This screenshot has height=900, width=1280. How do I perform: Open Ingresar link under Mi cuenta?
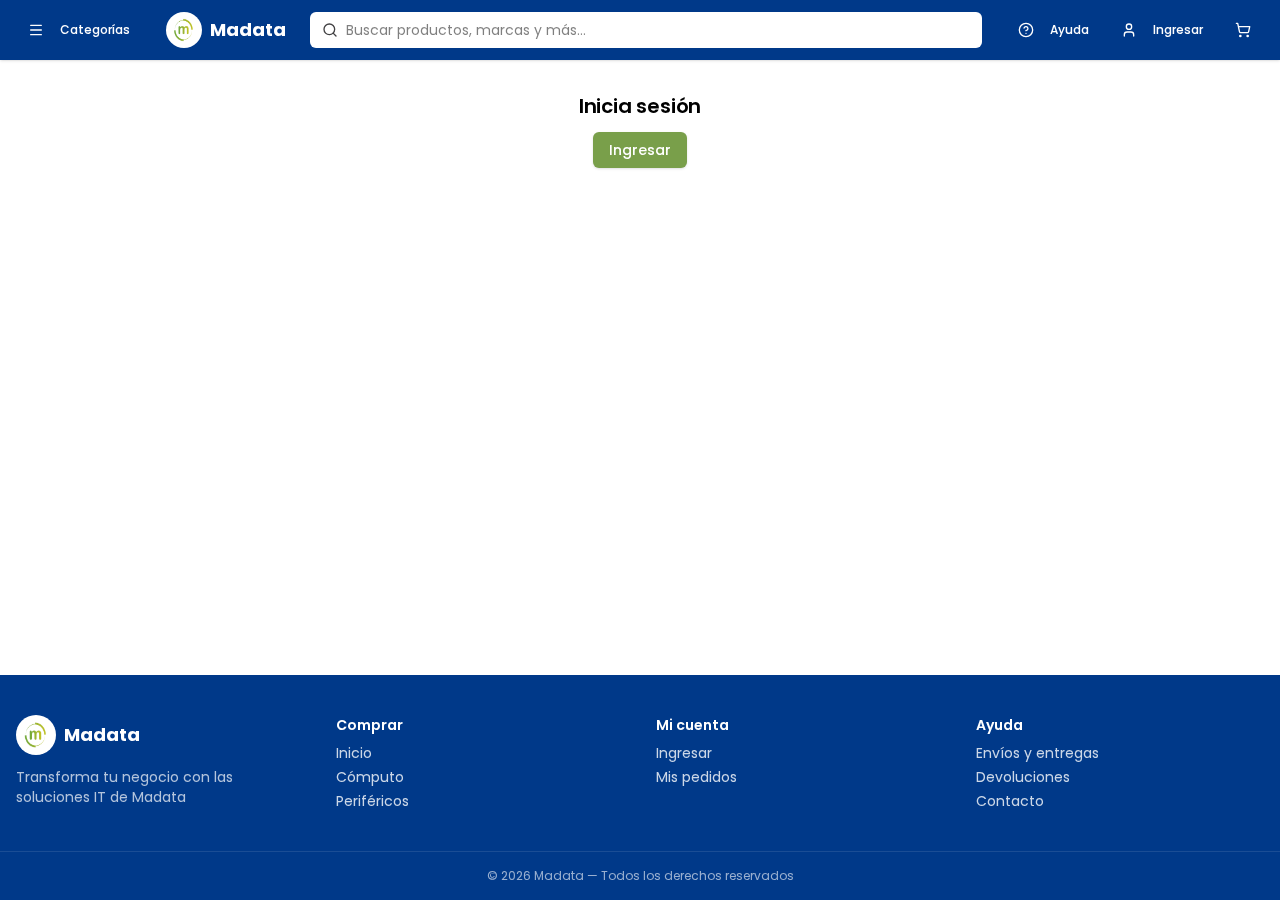(684, 753)
